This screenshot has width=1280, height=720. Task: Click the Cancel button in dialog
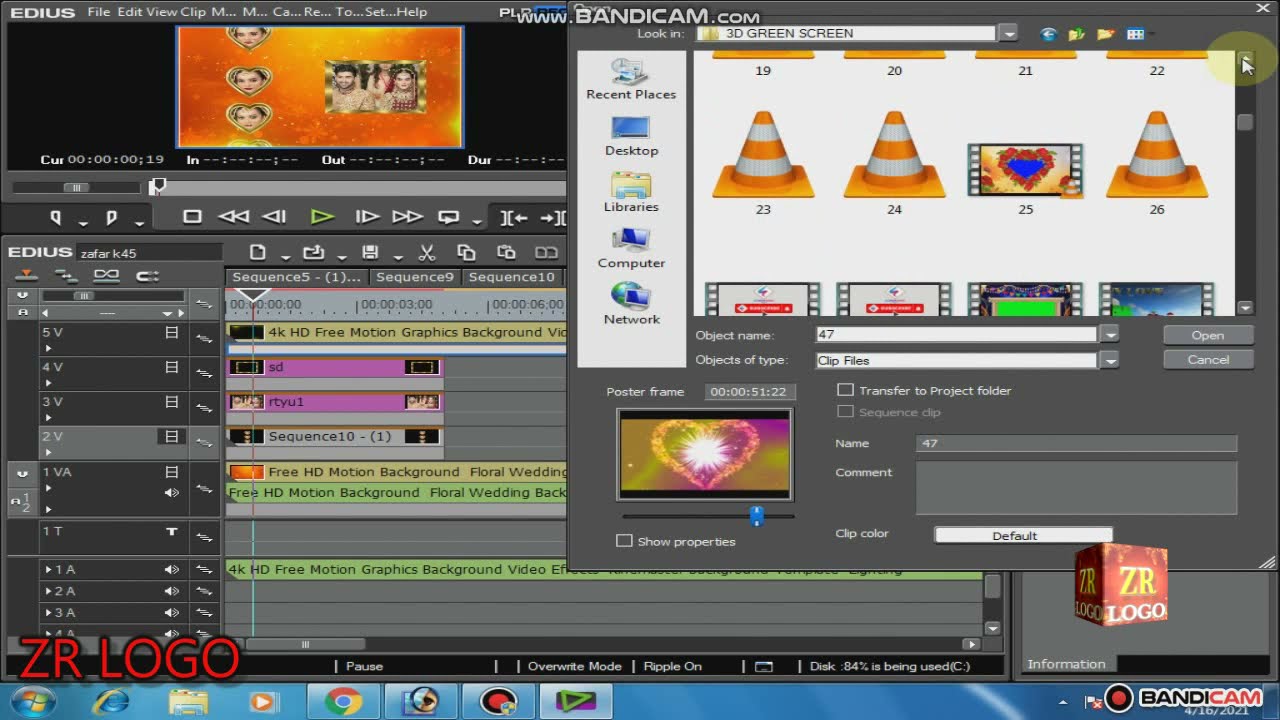coord(1207,360)
